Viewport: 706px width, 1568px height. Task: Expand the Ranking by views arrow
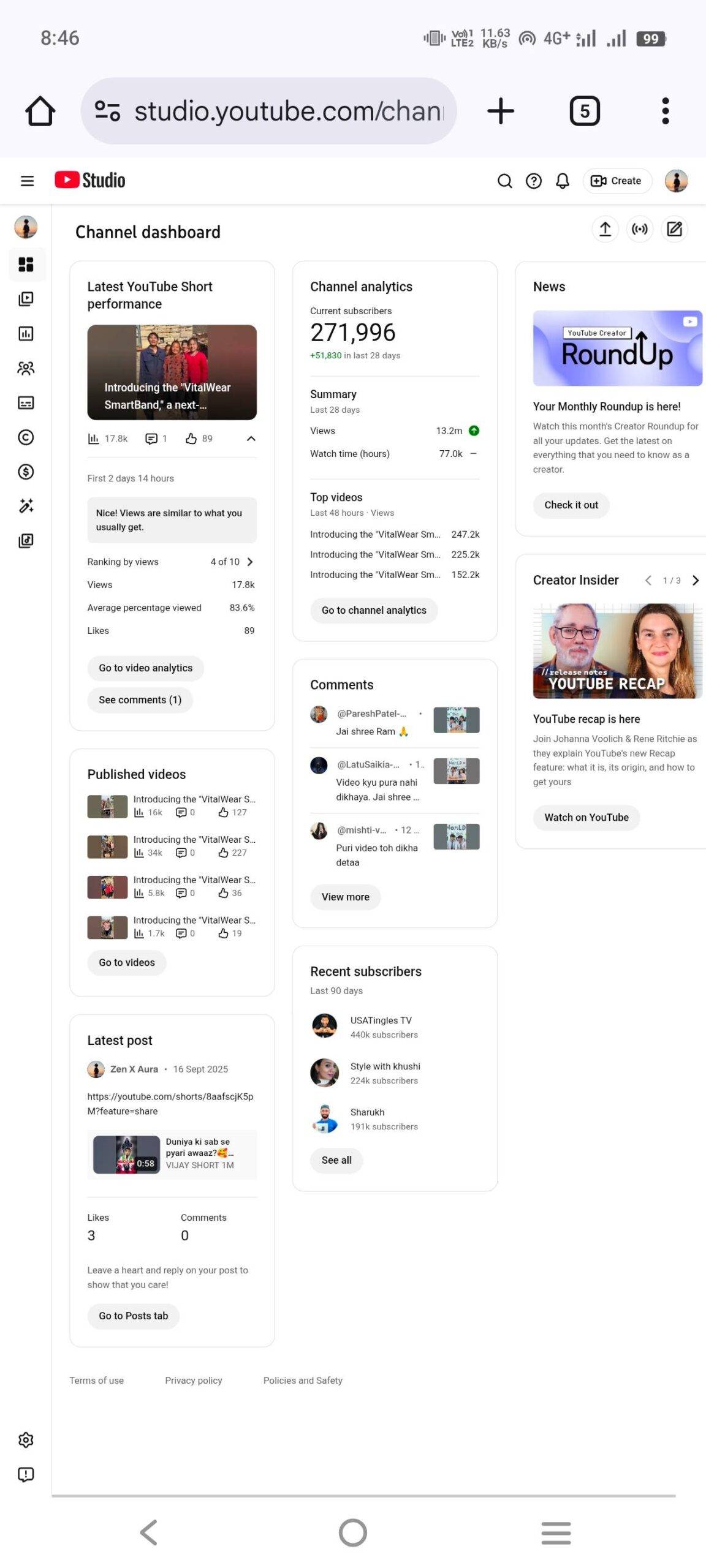249,562
